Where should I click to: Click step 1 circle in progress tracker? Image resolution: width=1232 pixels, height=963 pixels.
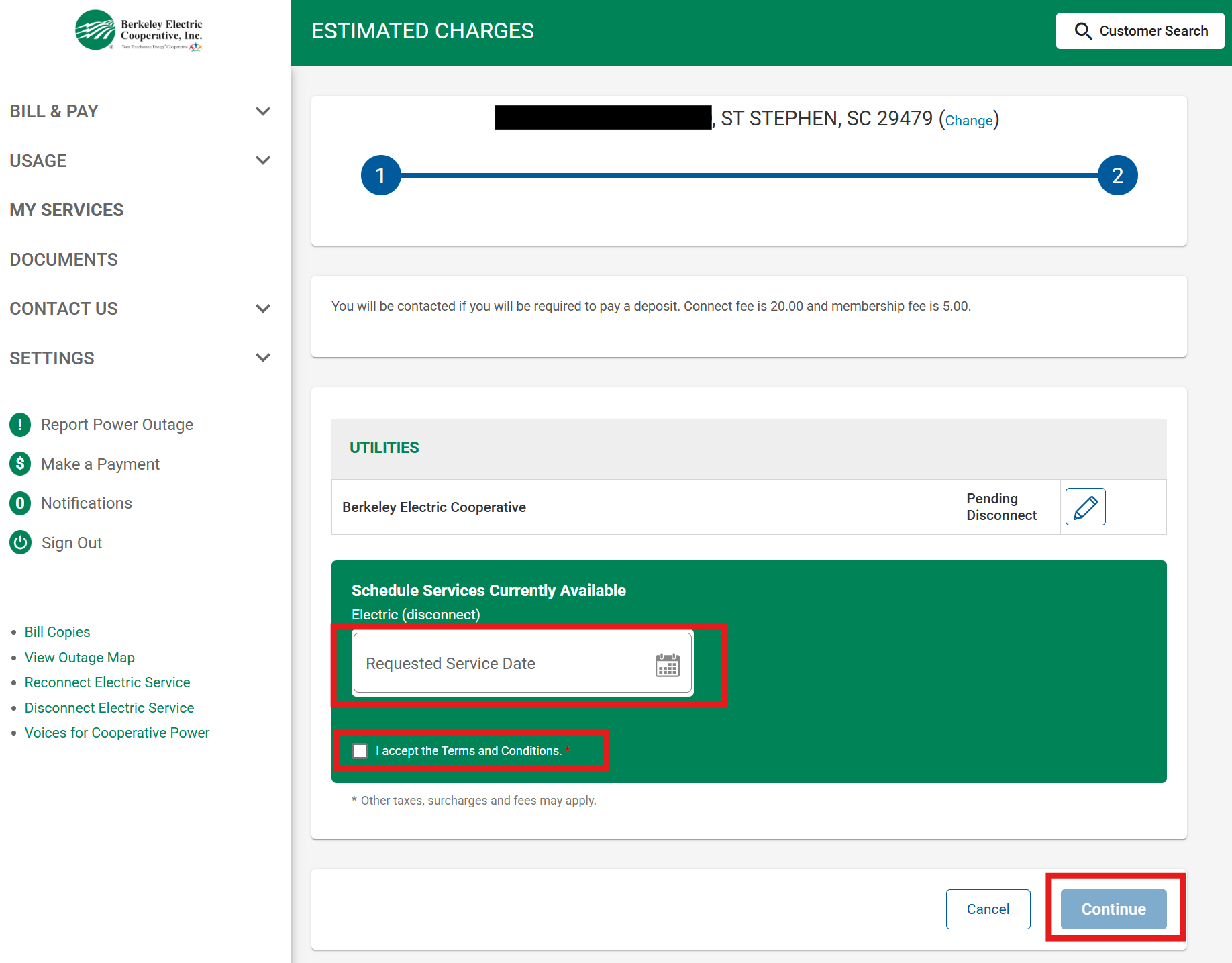click(x=380, y=175)
